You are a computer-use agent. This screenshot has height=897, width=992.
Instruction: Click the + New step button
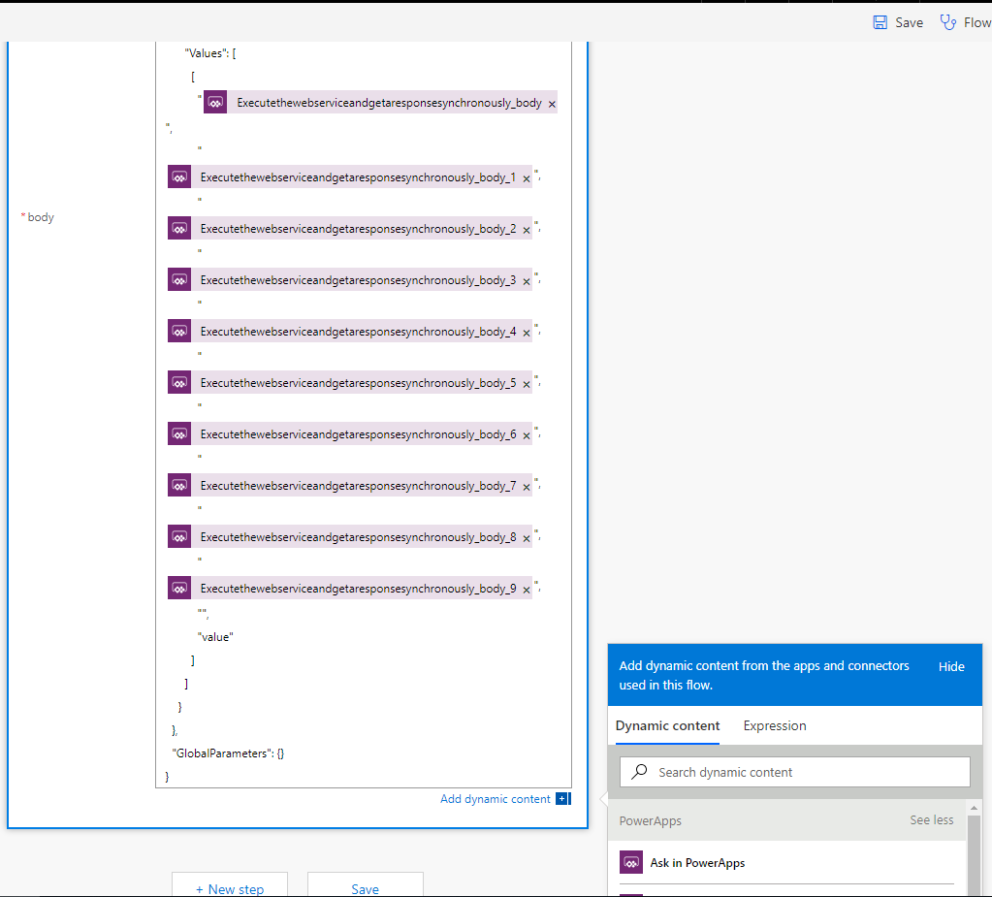click(x=229, y=888)
